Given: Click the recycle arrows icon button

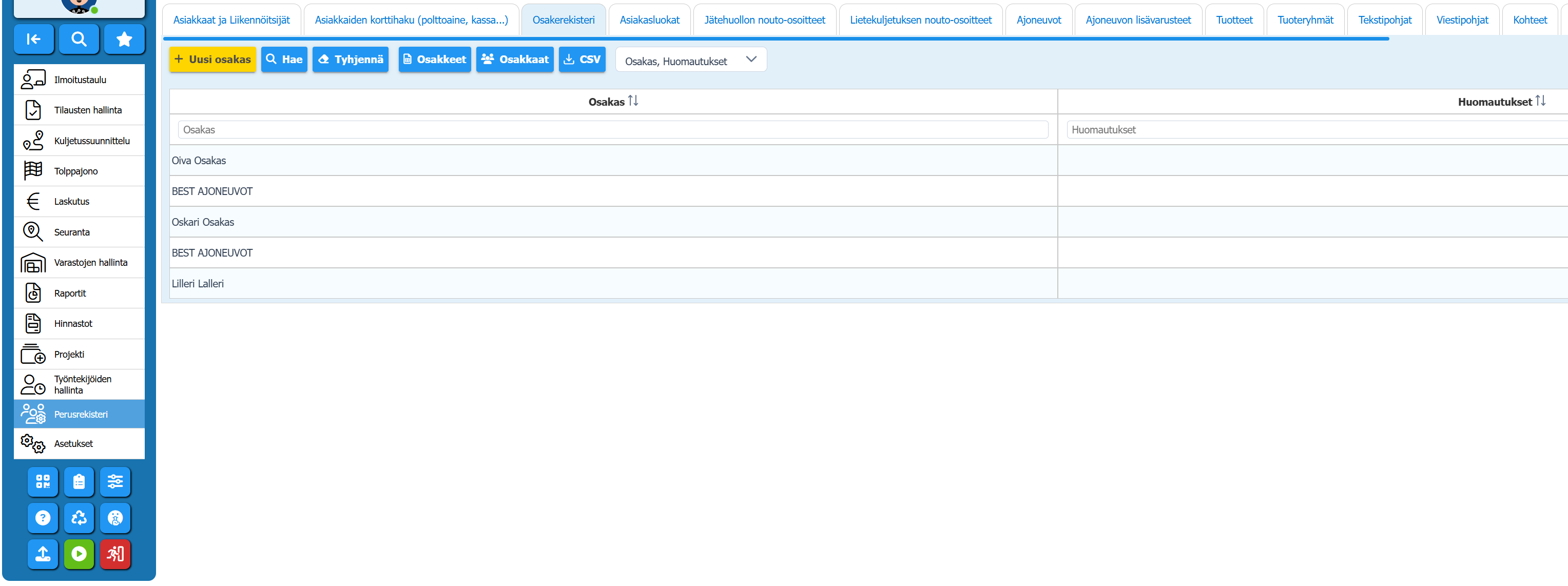Looking at the screenshot, I should point(79,518).
